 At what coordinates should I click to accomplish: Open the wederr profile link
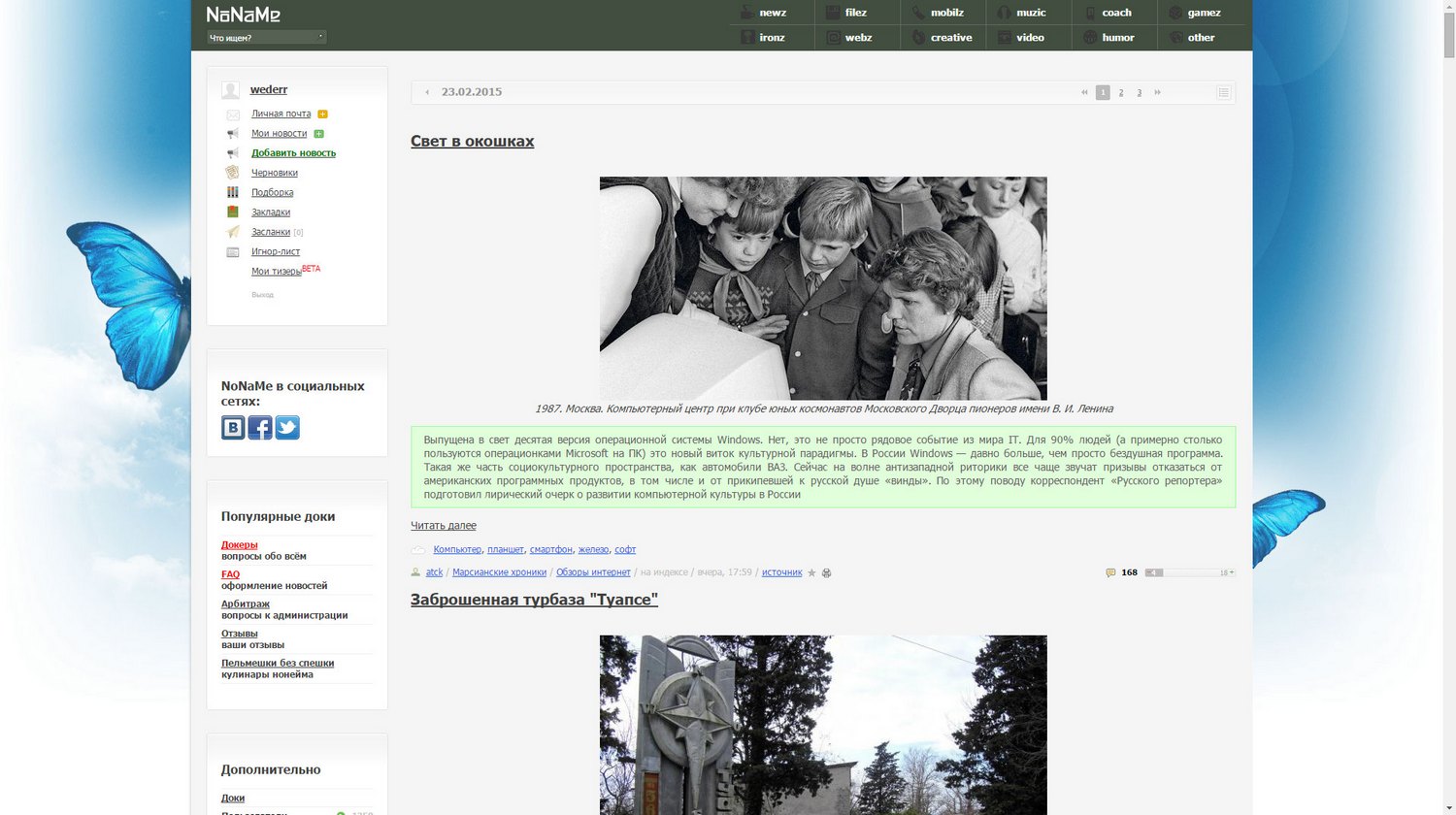[x=269, y=89]
